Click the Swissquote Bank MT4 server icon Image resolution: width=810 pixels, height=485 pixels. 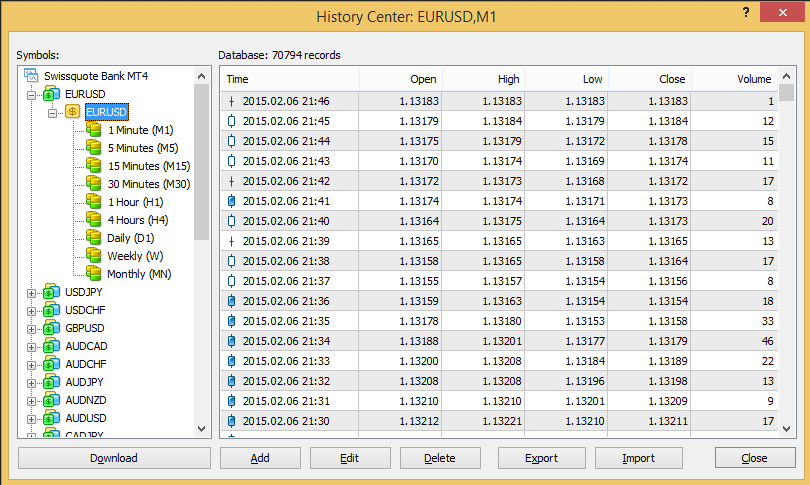click(x=31, y=76)
